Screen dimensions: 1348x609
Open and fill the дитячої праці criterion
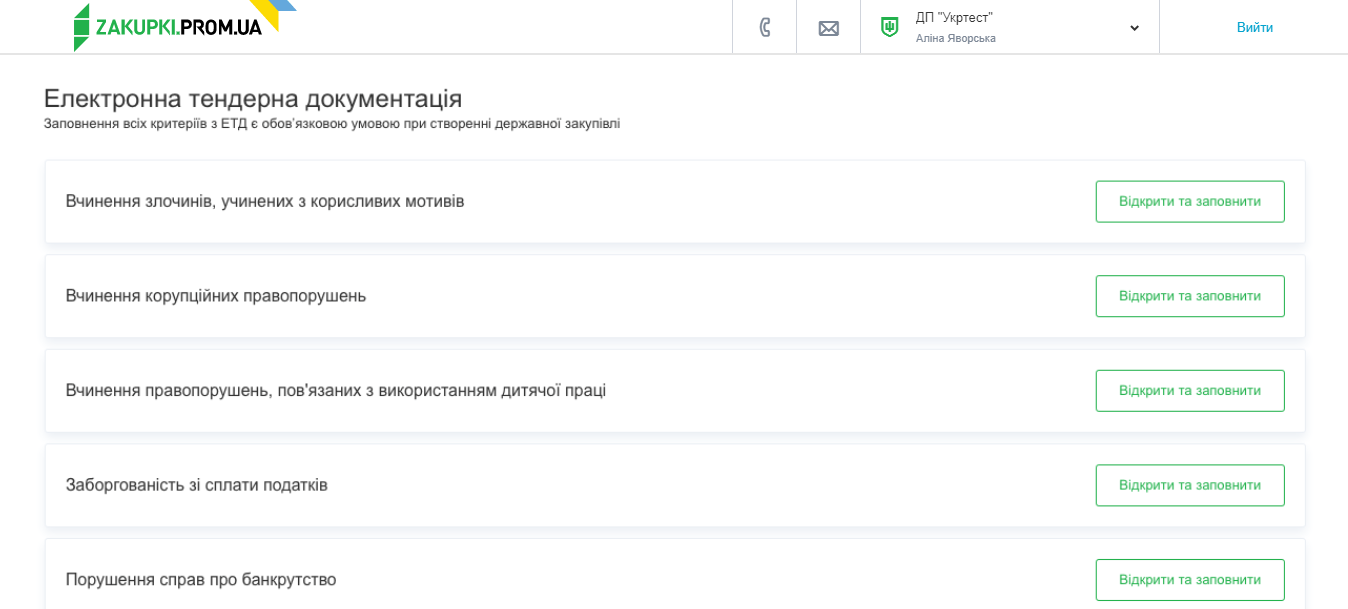(x=1189, y=390)
